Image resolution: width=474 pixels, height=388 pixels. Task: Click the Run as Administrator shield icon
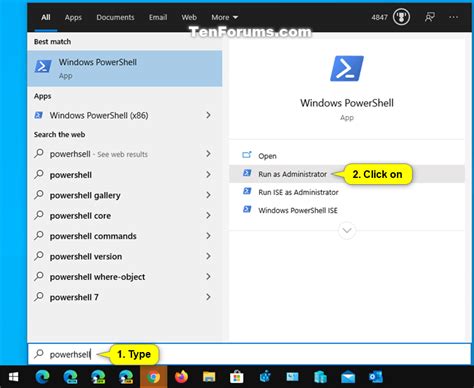247,173
